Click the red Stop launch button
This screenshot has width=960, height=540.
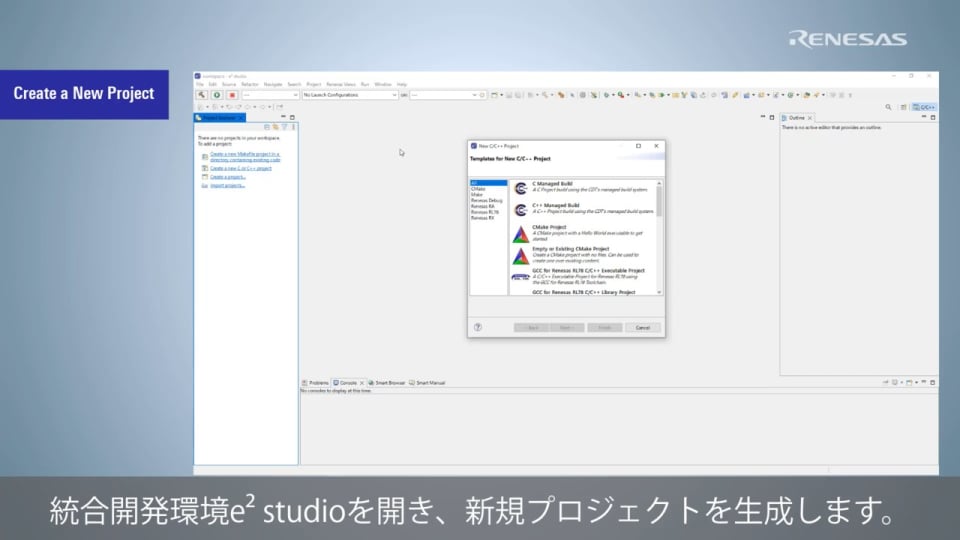[232, 95]
